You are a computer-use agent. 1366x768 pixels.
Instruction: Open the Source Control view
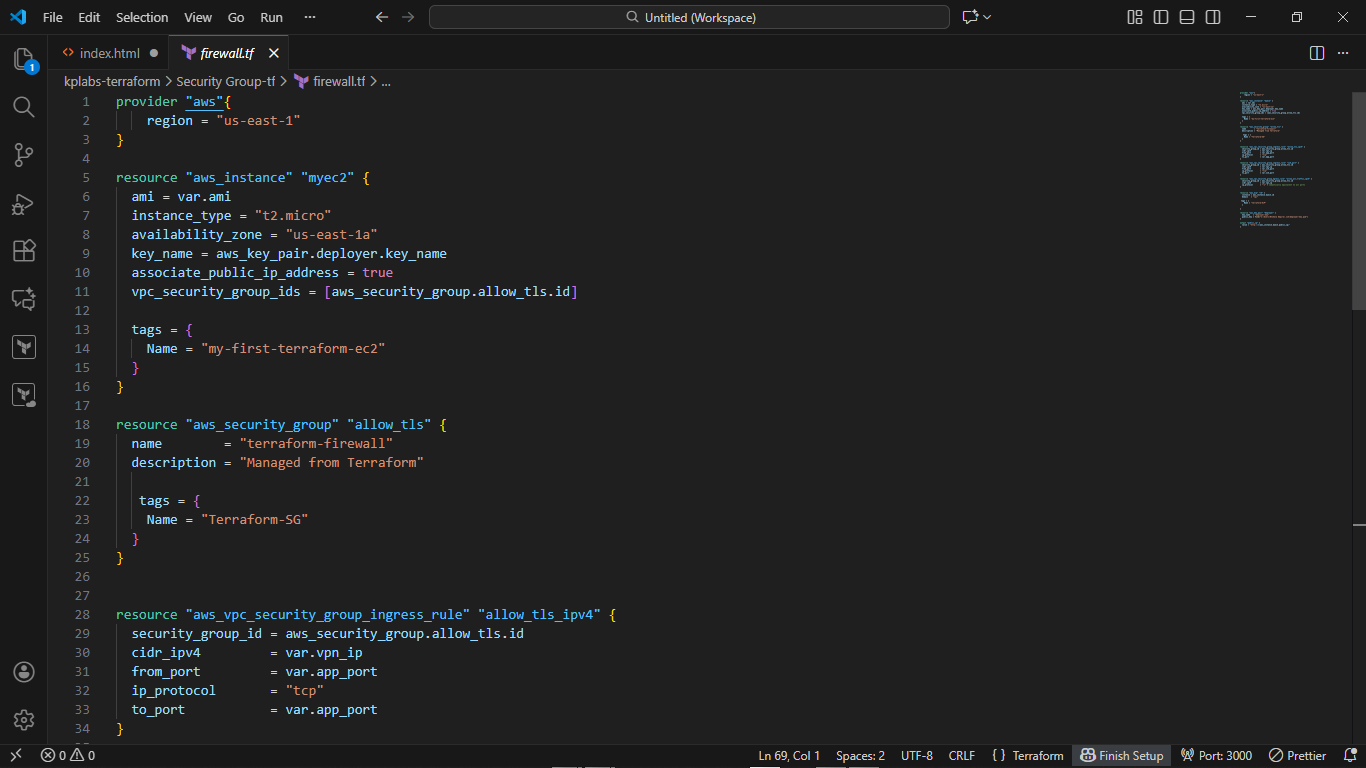(x=24, y=155)
